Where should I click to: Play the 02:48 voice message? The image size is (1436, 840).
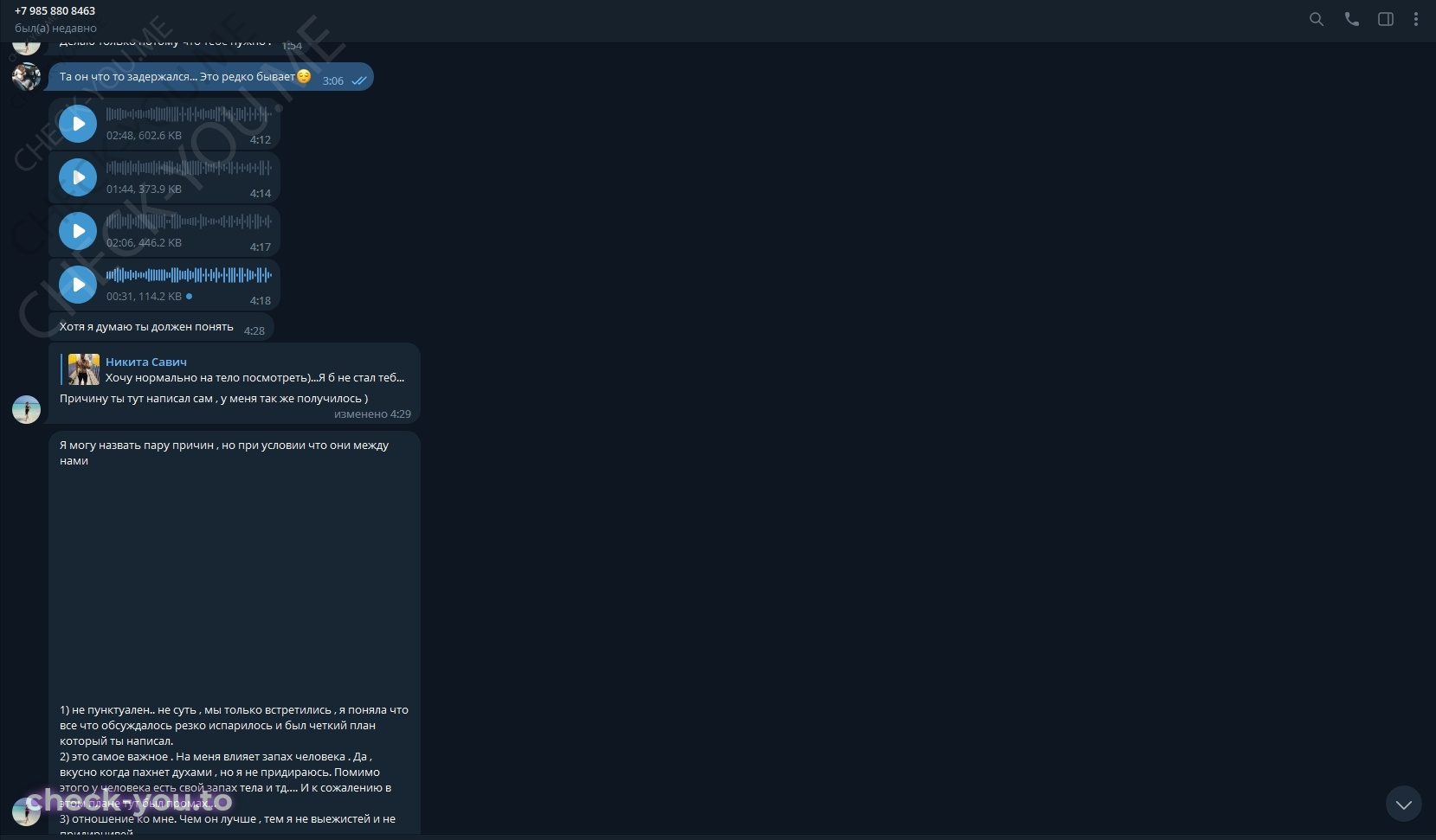click(78, 124)
